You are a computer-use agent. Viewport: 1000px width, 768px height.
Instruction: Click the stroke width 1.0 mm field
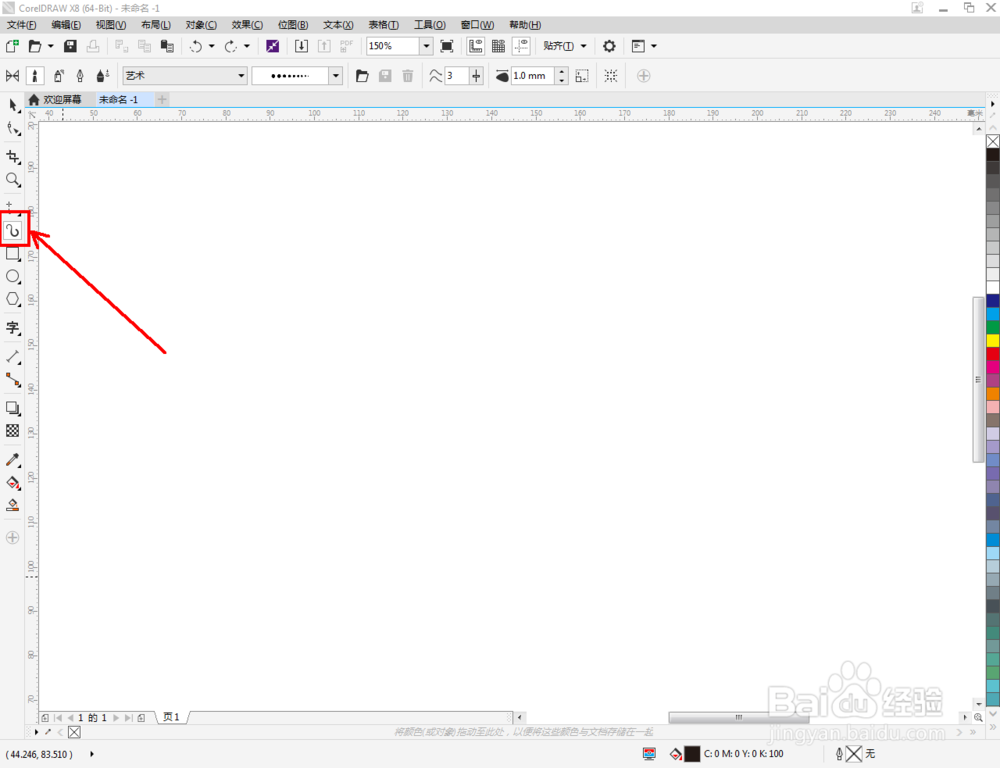click(533, 76)
